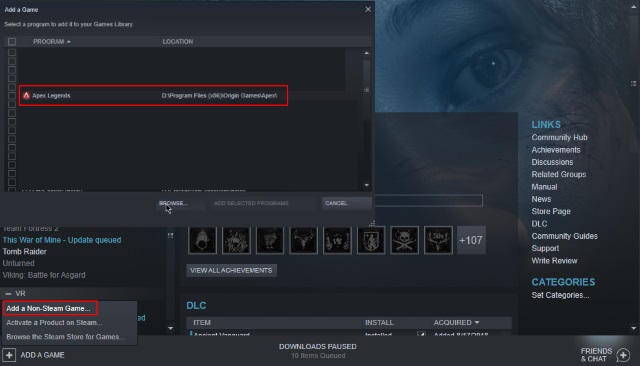This screenshot has height=366, width=640.
Task: Check the box next to Apex Legends
Action: pos(12,96)
